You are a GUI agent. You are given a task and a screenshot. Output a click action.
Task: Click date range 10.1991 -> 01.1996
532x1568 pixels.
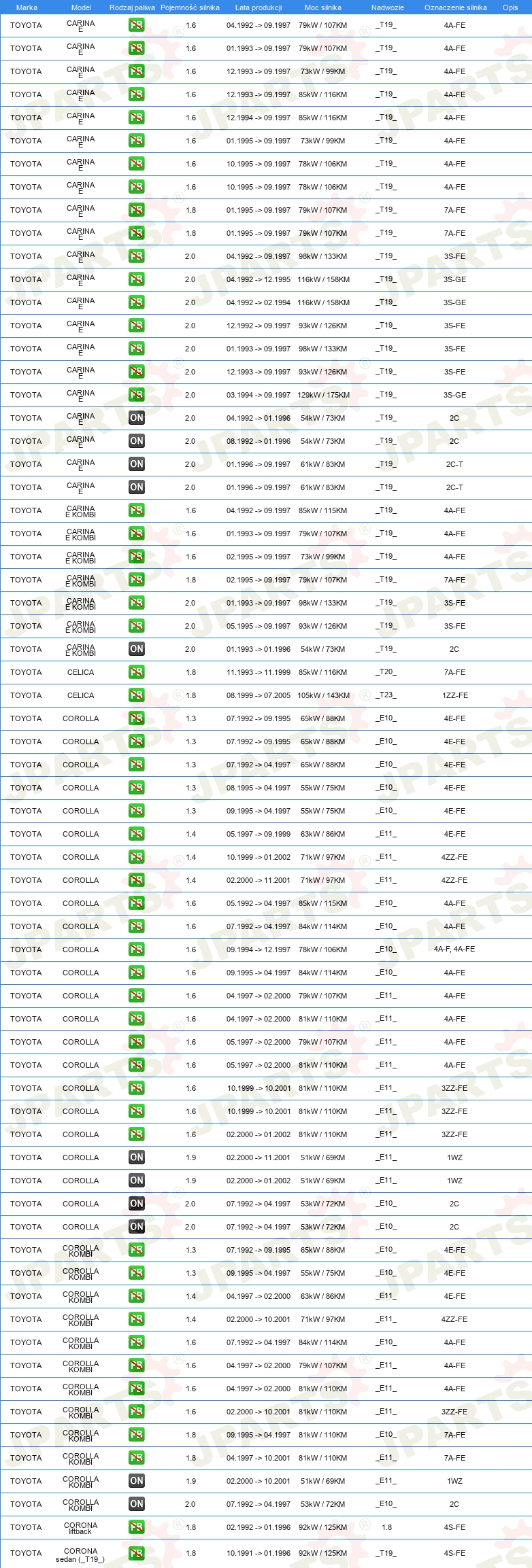[x=259, y=1553]
